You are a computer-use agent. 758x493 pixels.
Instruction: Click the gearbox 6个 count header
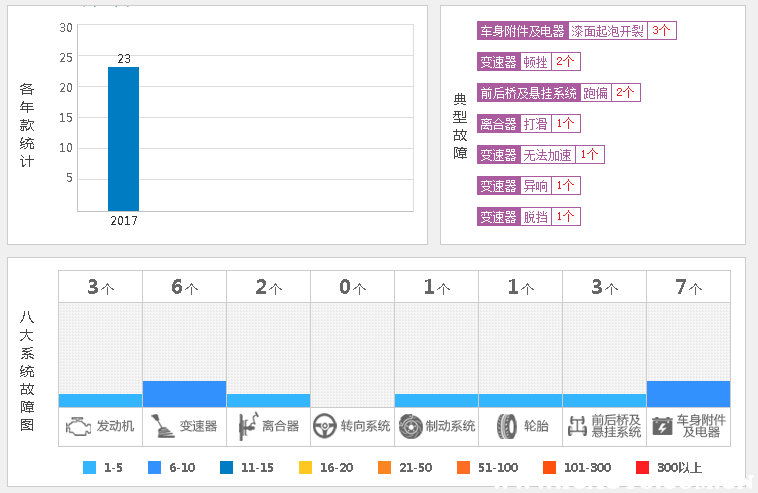(184, 287)
